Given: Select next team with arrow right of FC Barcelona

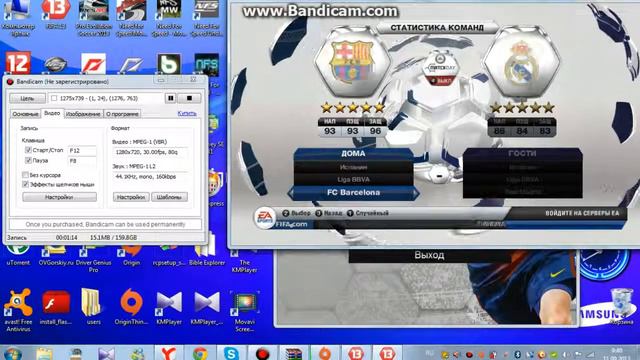Looking at the screenshot, I should click(416, 193).
